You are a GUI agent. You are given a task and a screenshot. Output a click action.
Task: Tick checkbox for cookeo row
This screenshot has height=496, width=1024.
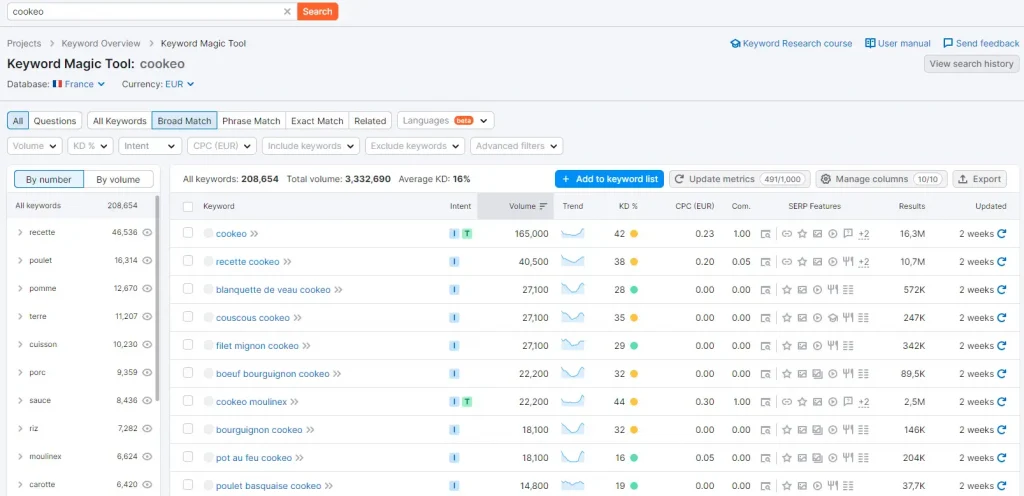point(188,233)
